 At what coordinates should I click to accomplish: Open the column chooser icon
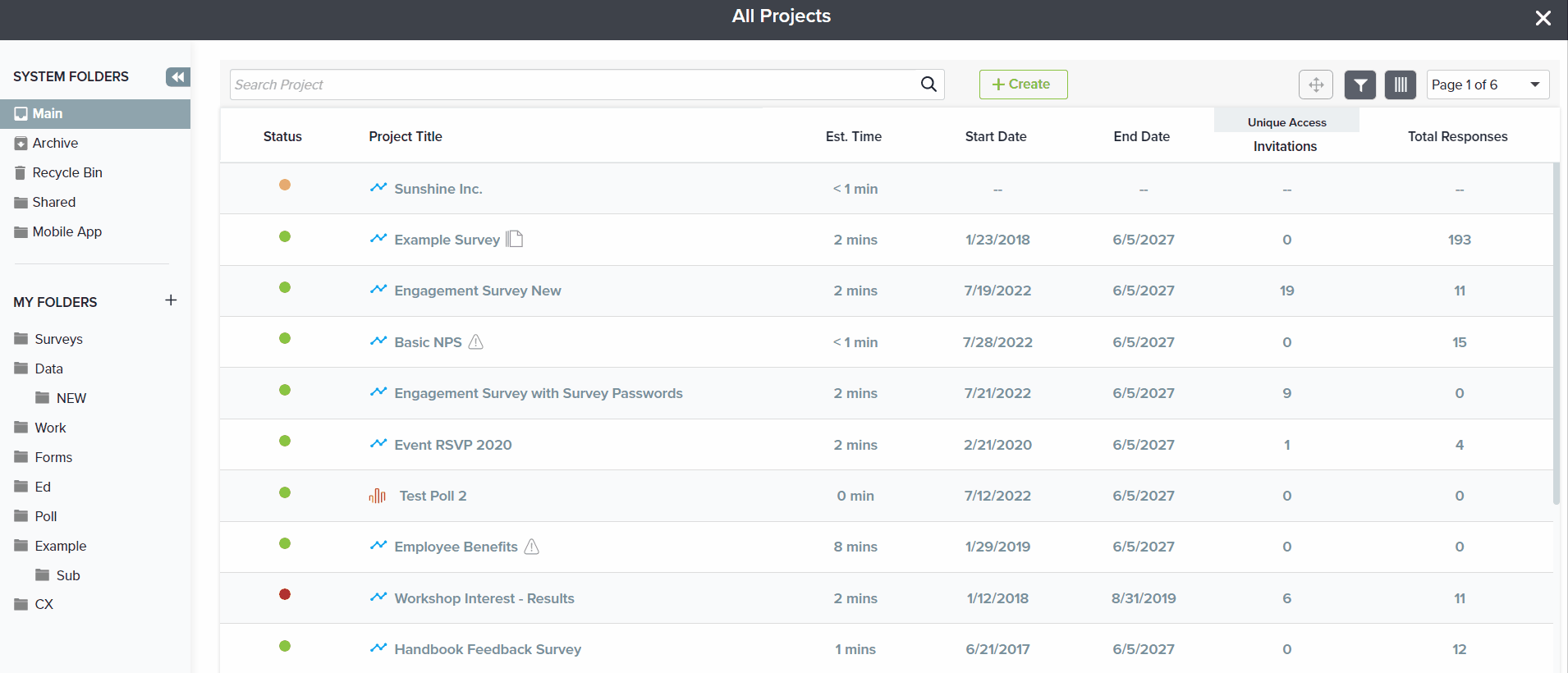pyautogui.click(x=1401, y=85)
